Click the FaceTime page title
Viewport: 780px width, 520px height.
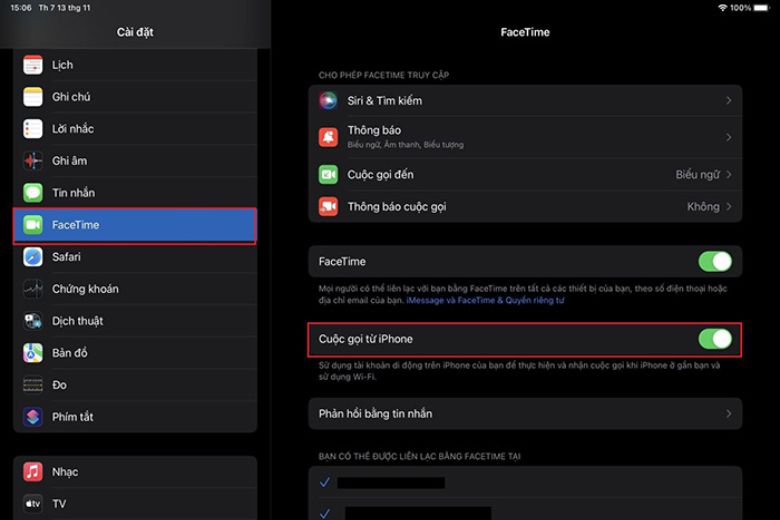click(525, 32)
